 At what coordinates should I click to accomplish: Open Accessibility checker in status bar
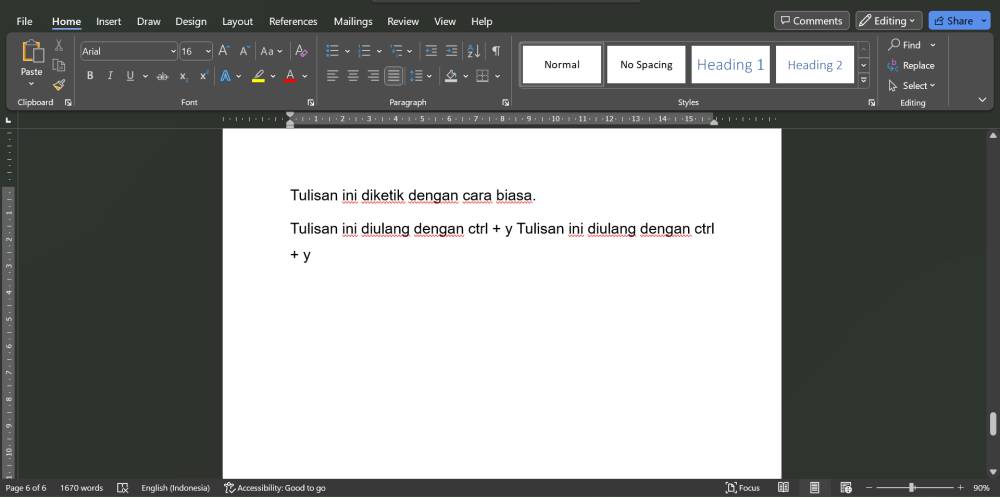(275, 488)
